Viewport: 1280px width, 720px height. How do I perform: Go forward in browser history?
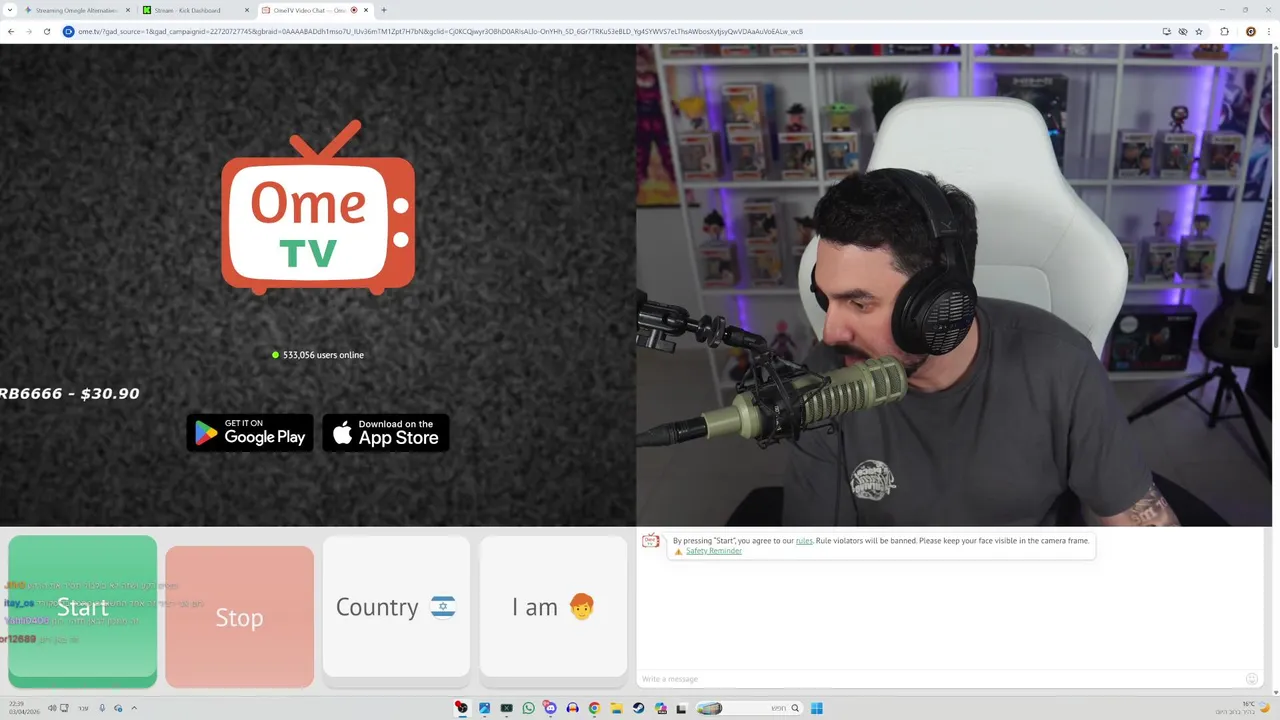click(28, 31)
